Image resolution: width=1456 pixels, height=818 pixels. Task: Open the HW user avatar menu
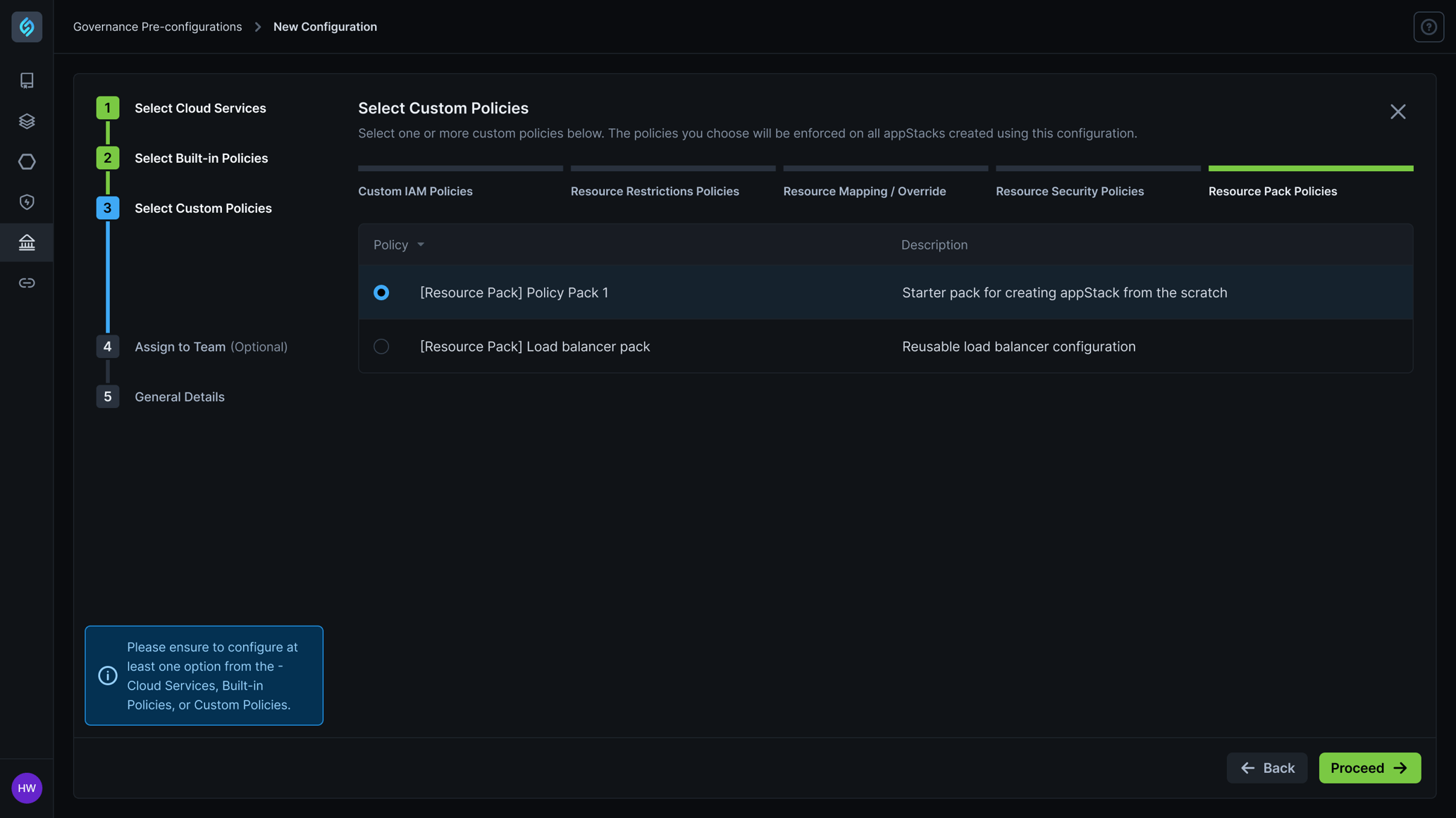27,788
